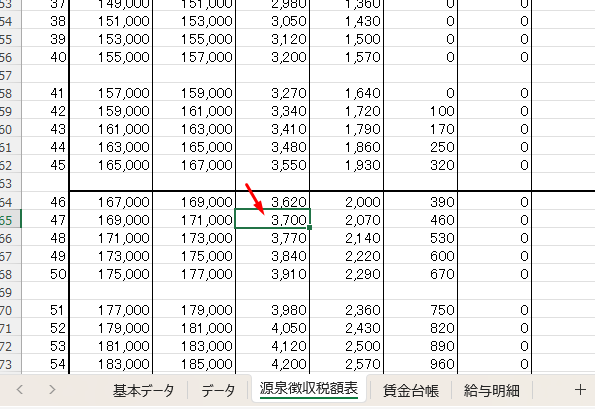Add a new sheet with plus icon
595x409 pixels.
pyautogui.click(x=580, y=390)
